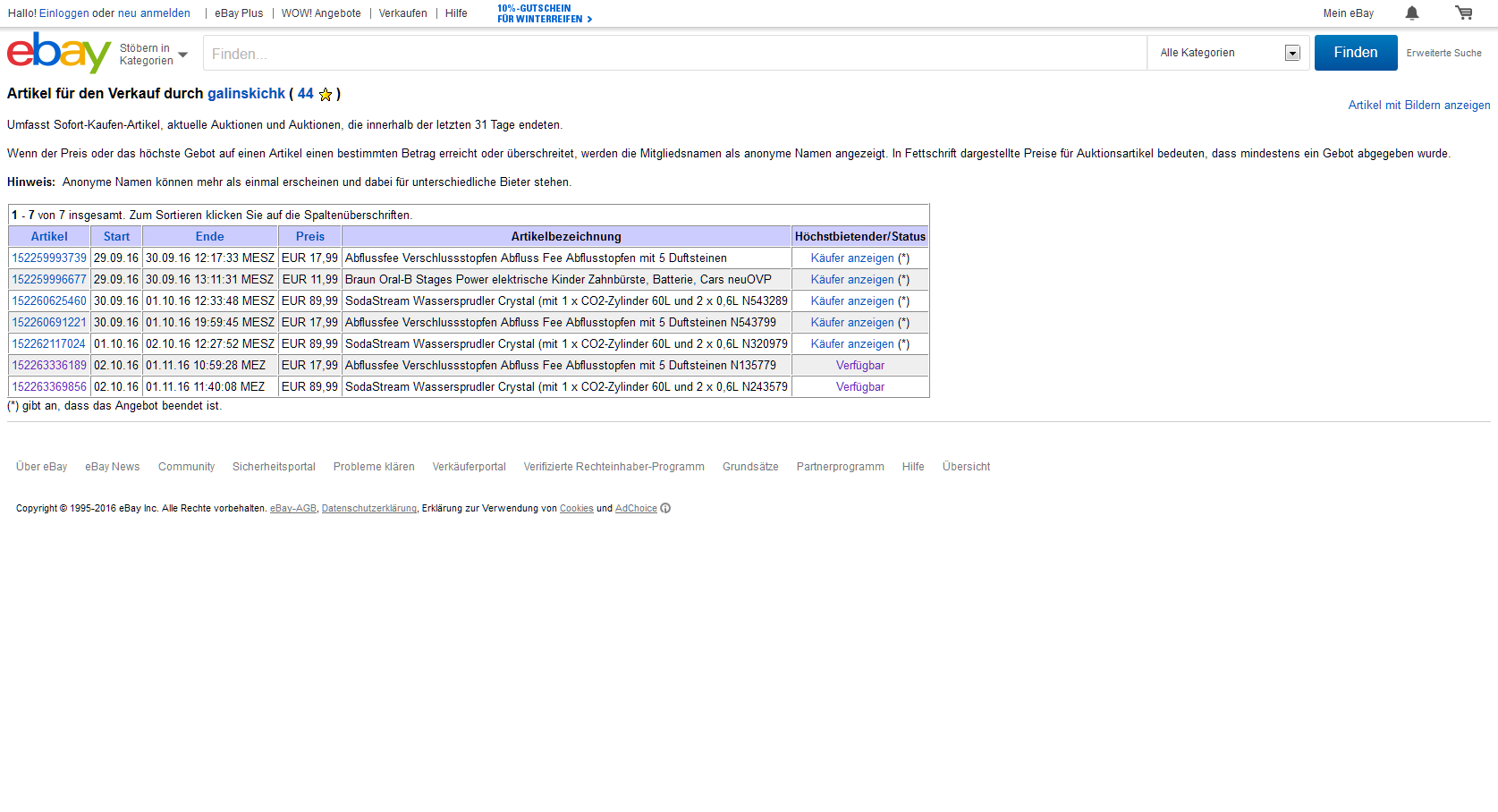The width and height of the screenshot is (1498, 812).
Task: Expand the Stöbern in Kategorien dropdown
Action: 154,55
